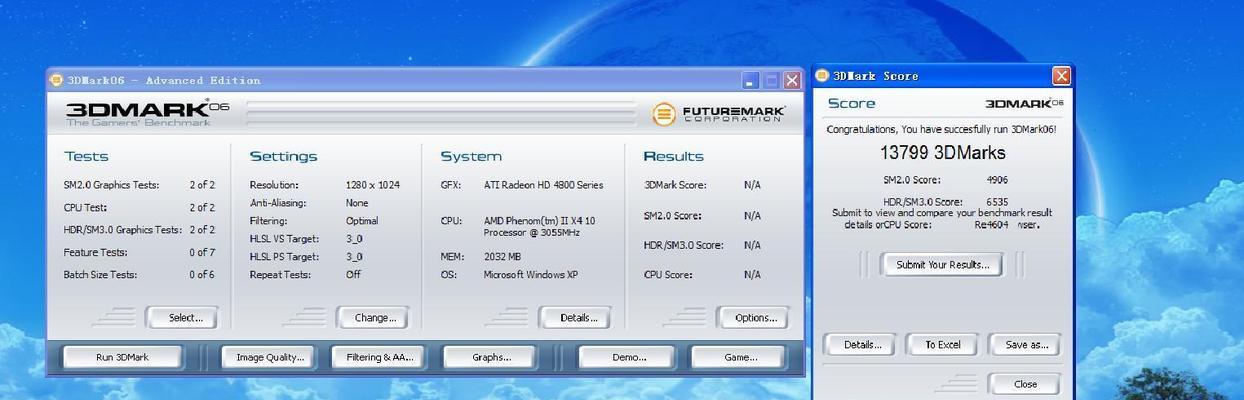Start benchmark with Run 3DMark button
This screenshot has width=1244, height=400.
pos(122,357)
